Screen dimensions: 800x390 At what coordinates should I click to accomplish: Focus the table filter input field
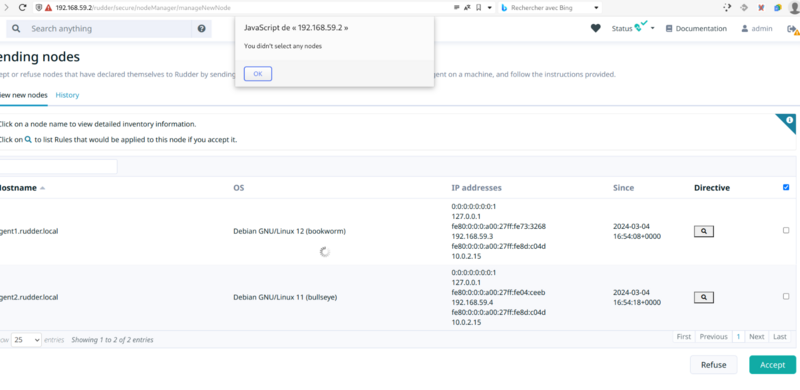[x=58, y=166]
